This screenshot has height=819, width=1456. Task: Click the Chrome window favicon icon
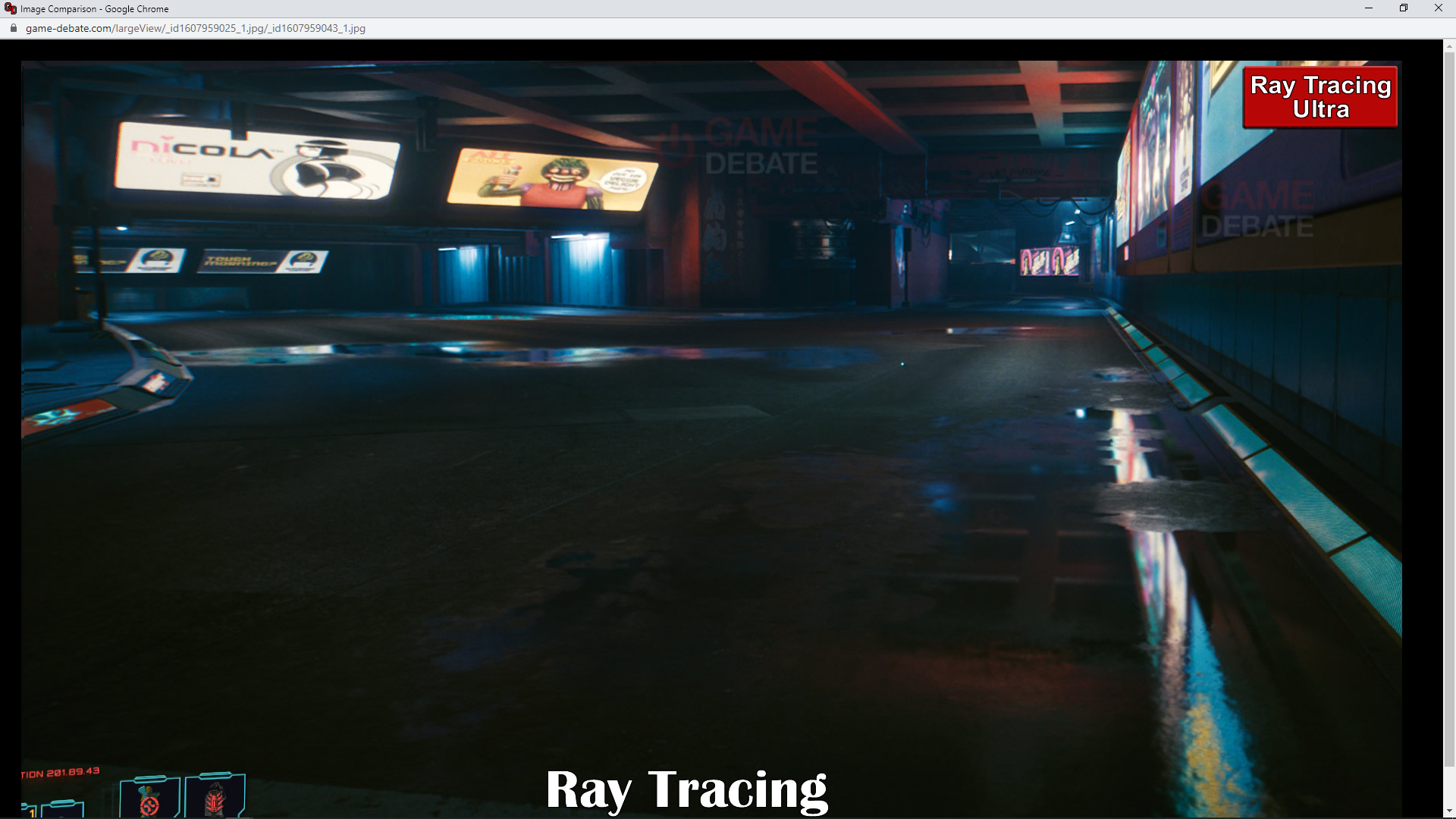[x=10, y=8]
